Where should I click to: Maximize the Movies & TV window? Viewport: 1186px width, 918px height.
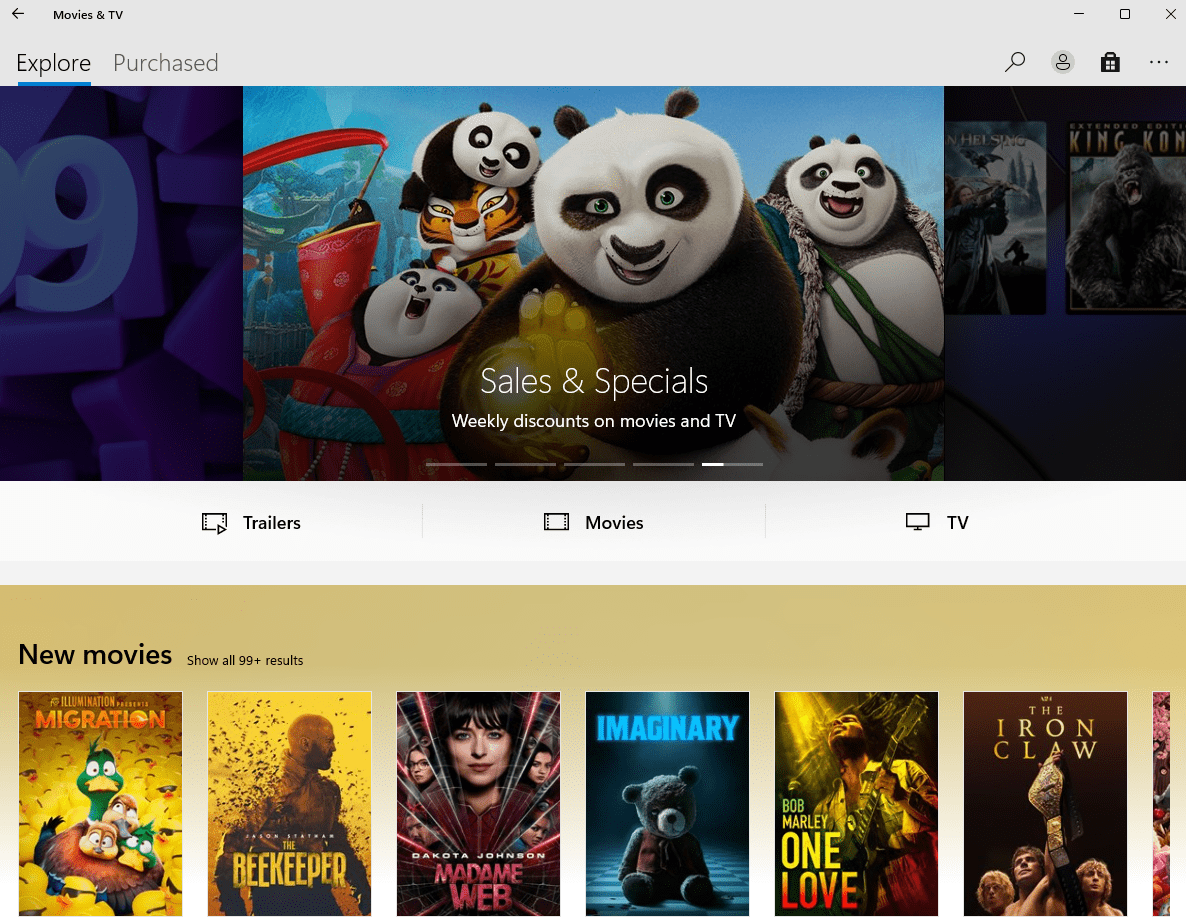tap(1125, 15)
